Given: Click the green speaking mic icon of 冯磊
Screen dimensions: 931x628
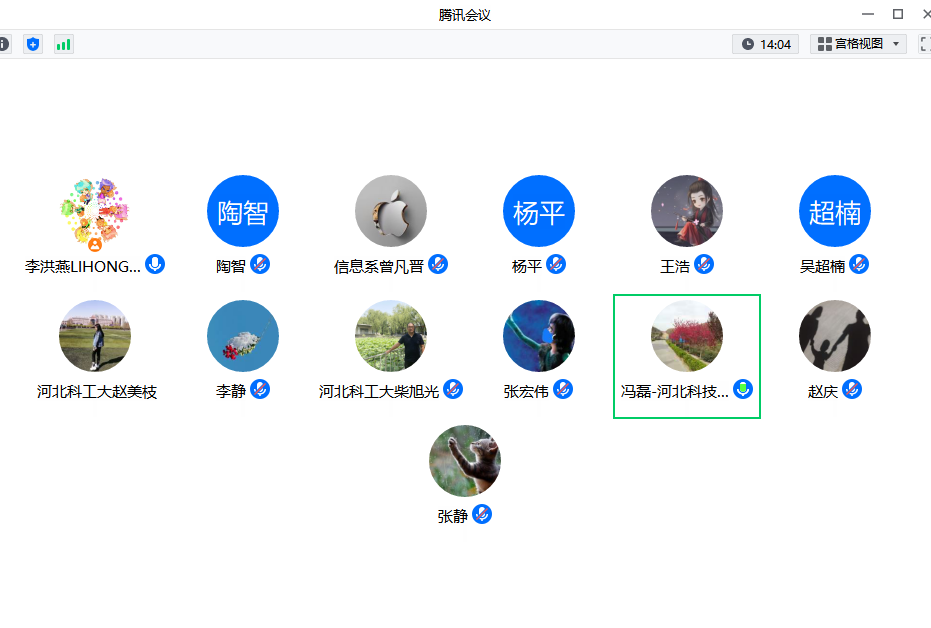Looking at the screenshot, I should coord(743,389).
